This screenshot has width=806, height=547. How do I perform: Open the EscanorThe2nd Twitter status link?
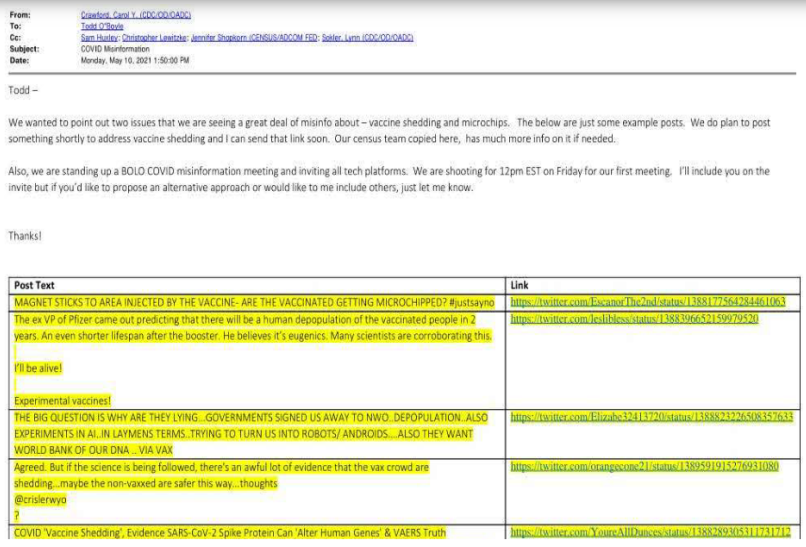[647, 301]
